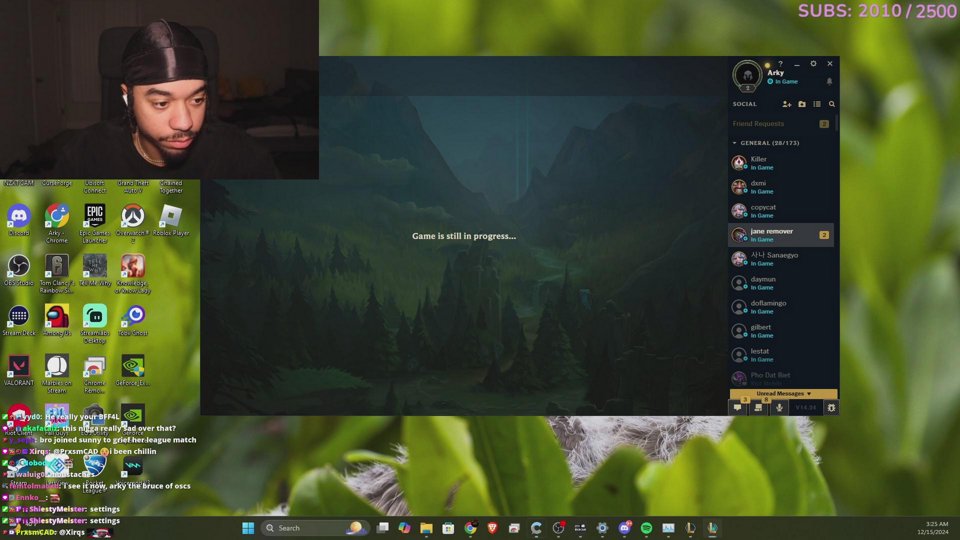Image resolution: width=960 pixels, height=540 pixels.
Task: Open OBS Studio from the taskbar
Action: pyautogui.click(x=558, y=528)
